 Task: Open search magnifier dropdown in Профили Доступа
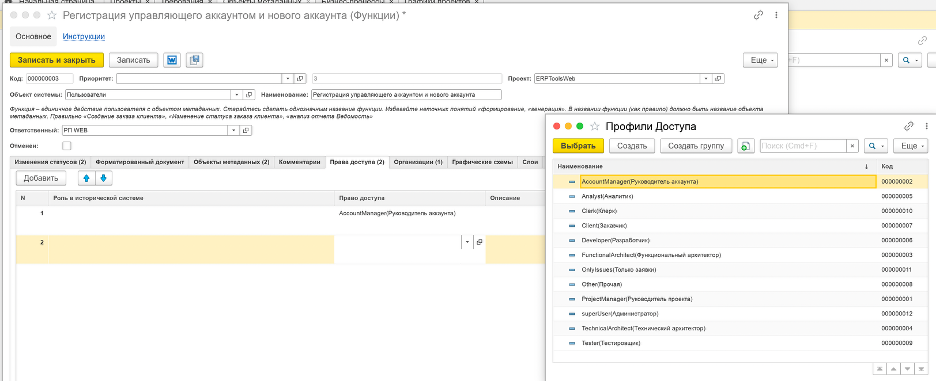coord(876,146)
